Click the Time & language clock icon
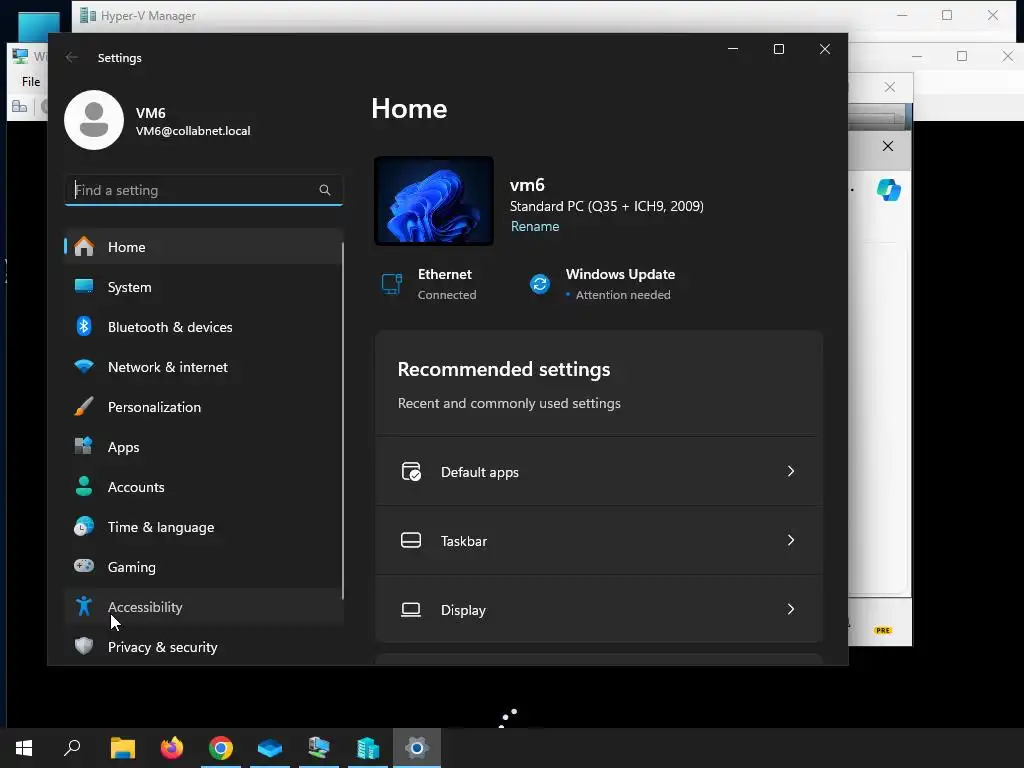Screen dimensions: 1024x768 [x=84, y=526]
